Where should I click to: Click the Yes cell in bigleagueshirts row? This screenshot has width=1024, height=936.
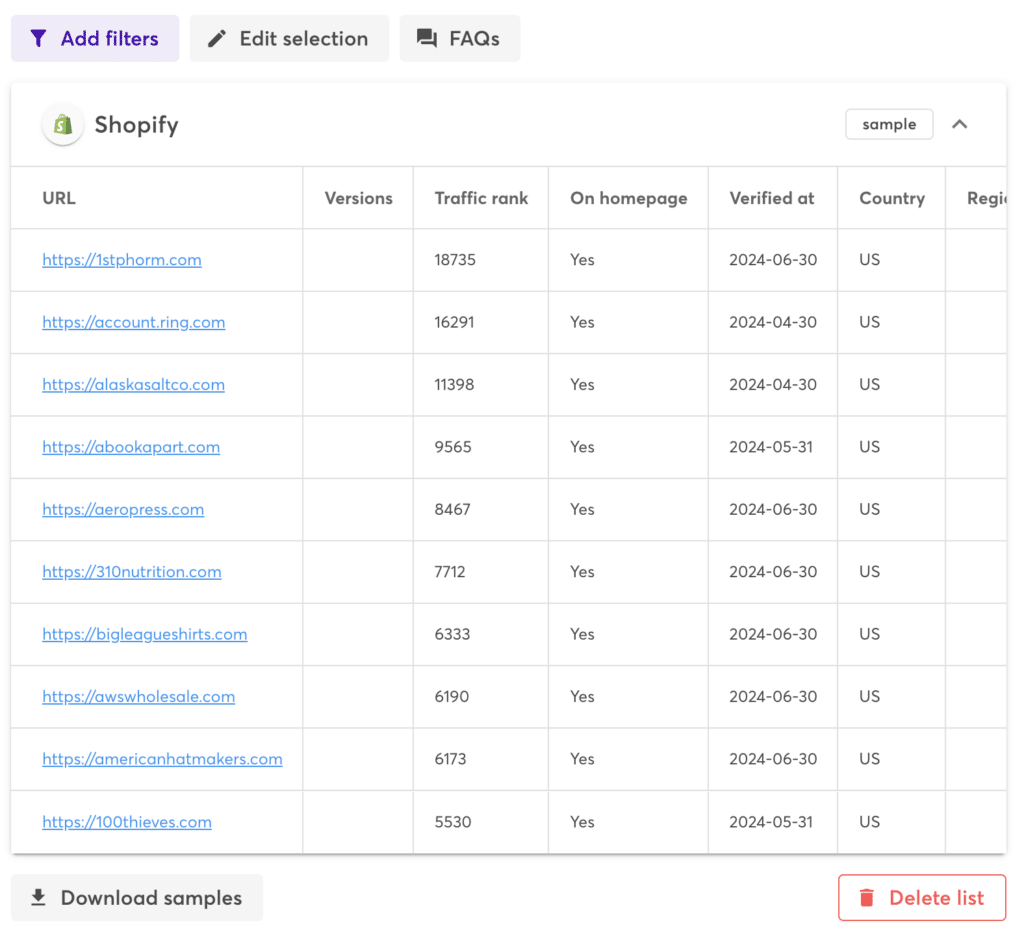pos(582,634)
